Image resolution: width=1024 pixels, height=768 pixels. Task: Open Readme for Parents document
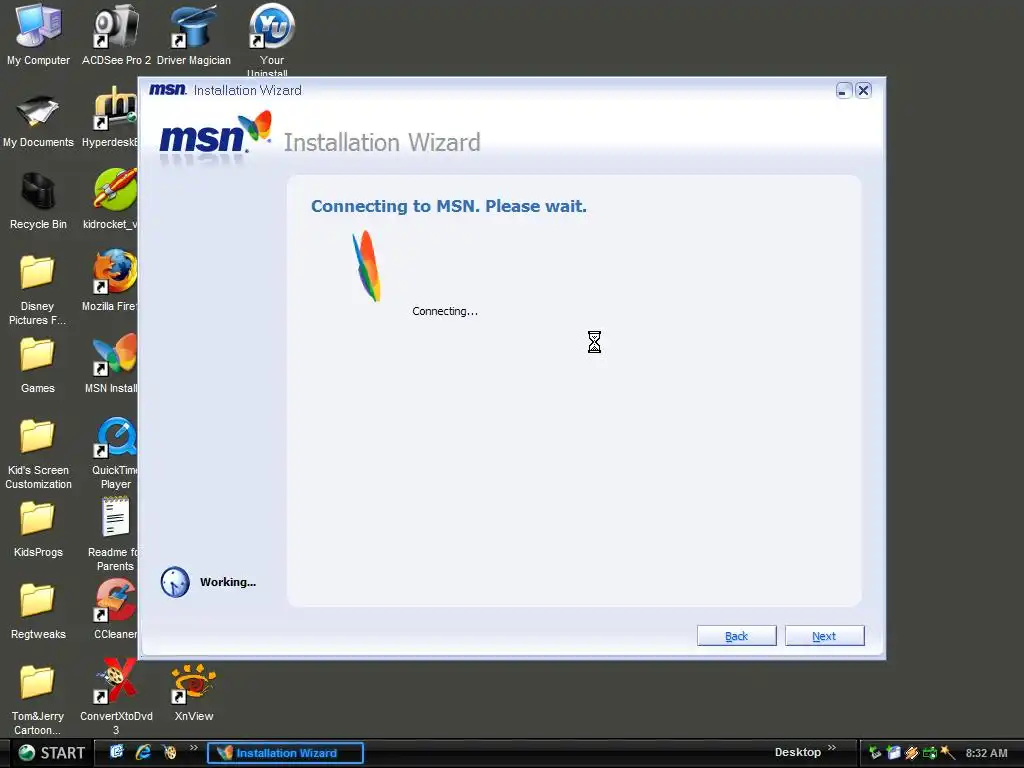(x=116, y=517)
